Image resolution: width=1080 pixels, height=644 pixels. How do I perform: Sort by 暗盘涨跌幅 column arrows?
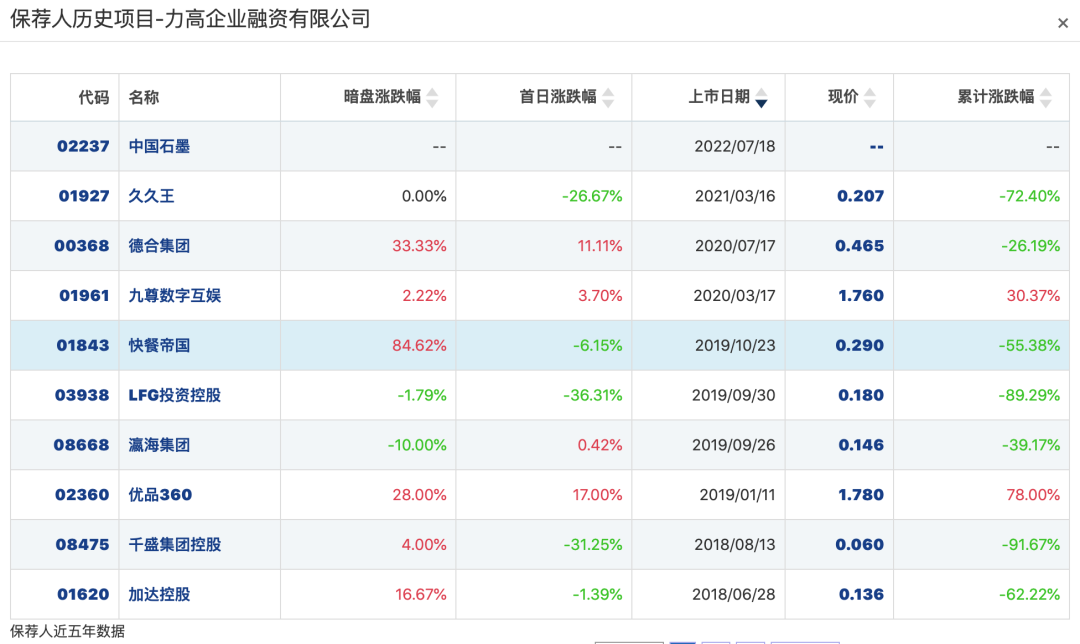pyautogui.click(x=432, y=98)
